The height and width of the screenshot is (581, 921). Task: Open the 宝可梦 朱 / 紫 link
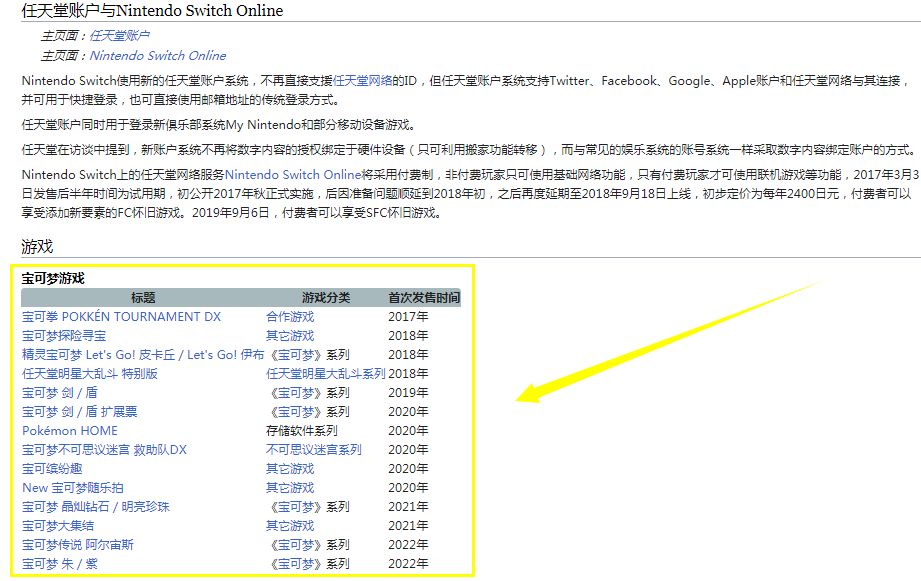[60, 564]
